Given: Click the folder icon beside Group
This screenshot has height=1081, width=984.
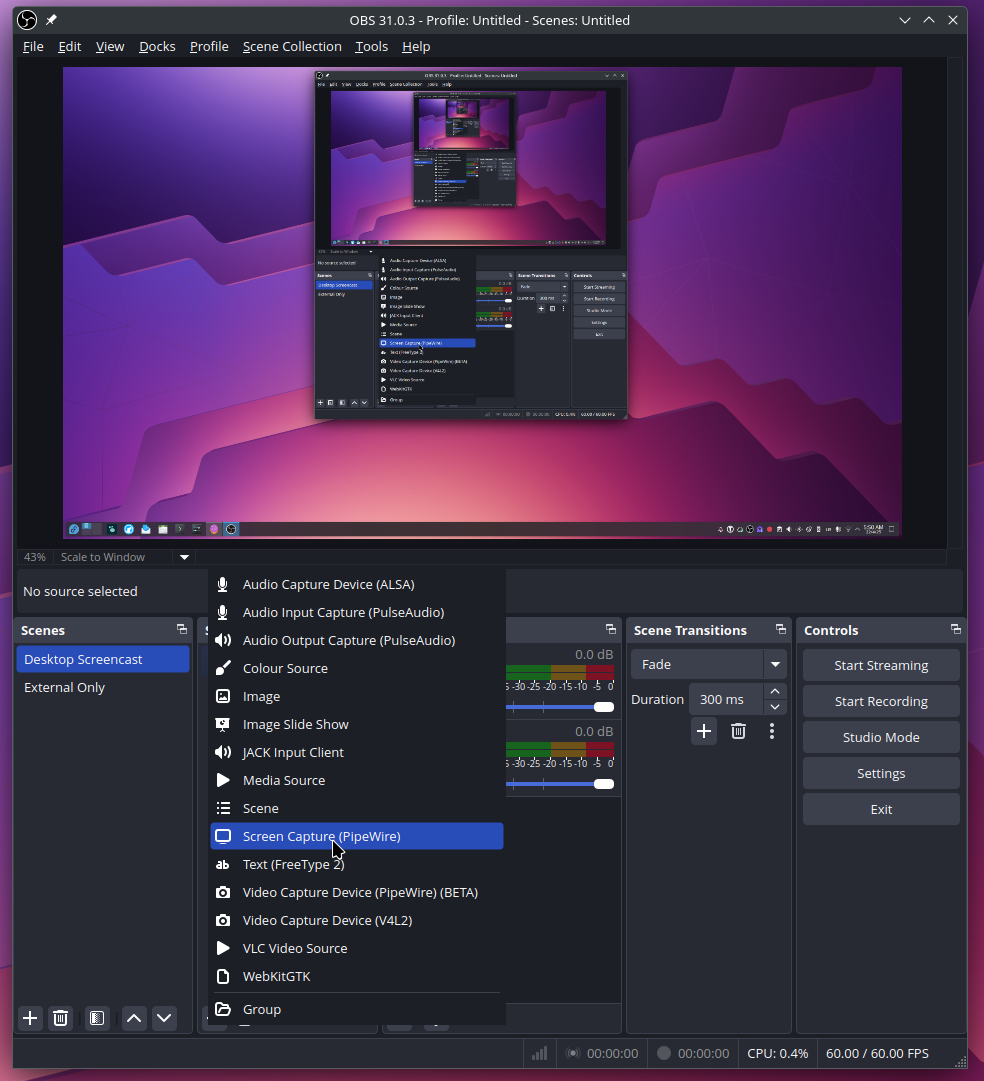Looking at the screenshot, I should point(223,1009).
